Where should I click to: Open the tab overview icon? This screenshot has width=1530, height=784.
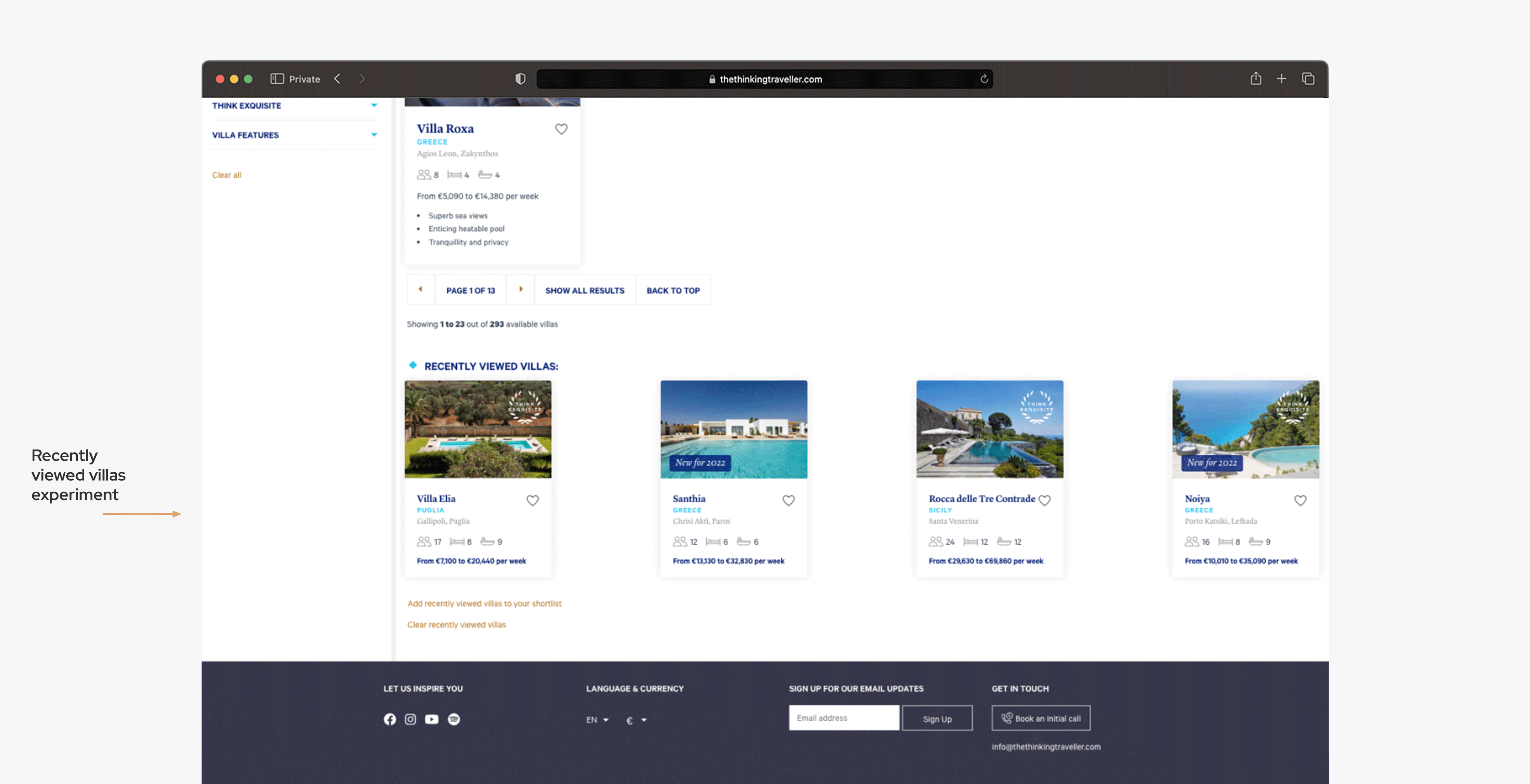(x=1307, y=78)
